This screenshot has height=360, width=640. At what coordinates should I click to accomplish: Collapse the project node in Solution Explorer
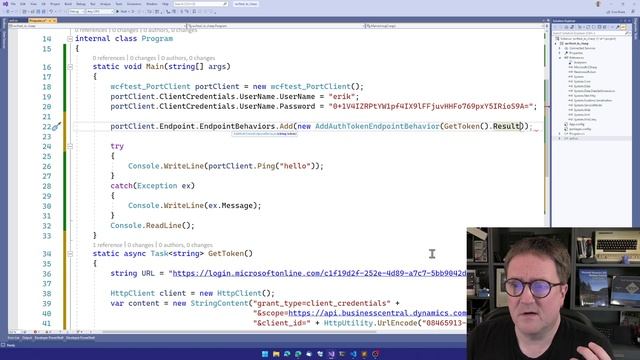556,43
